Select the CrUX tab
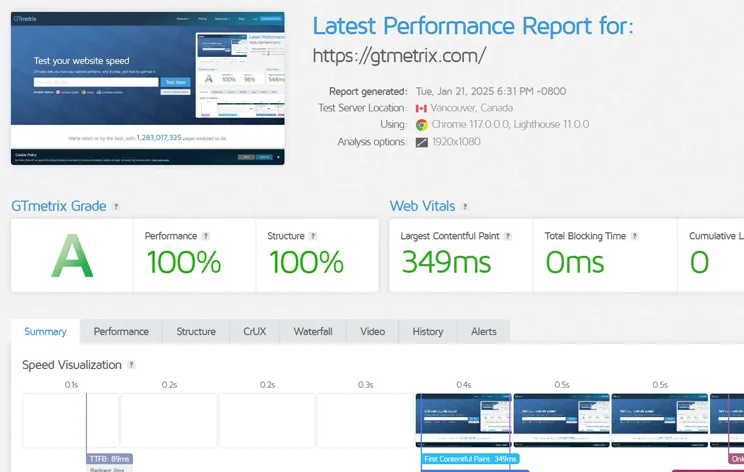744x472 pixels. pos(254,332)
